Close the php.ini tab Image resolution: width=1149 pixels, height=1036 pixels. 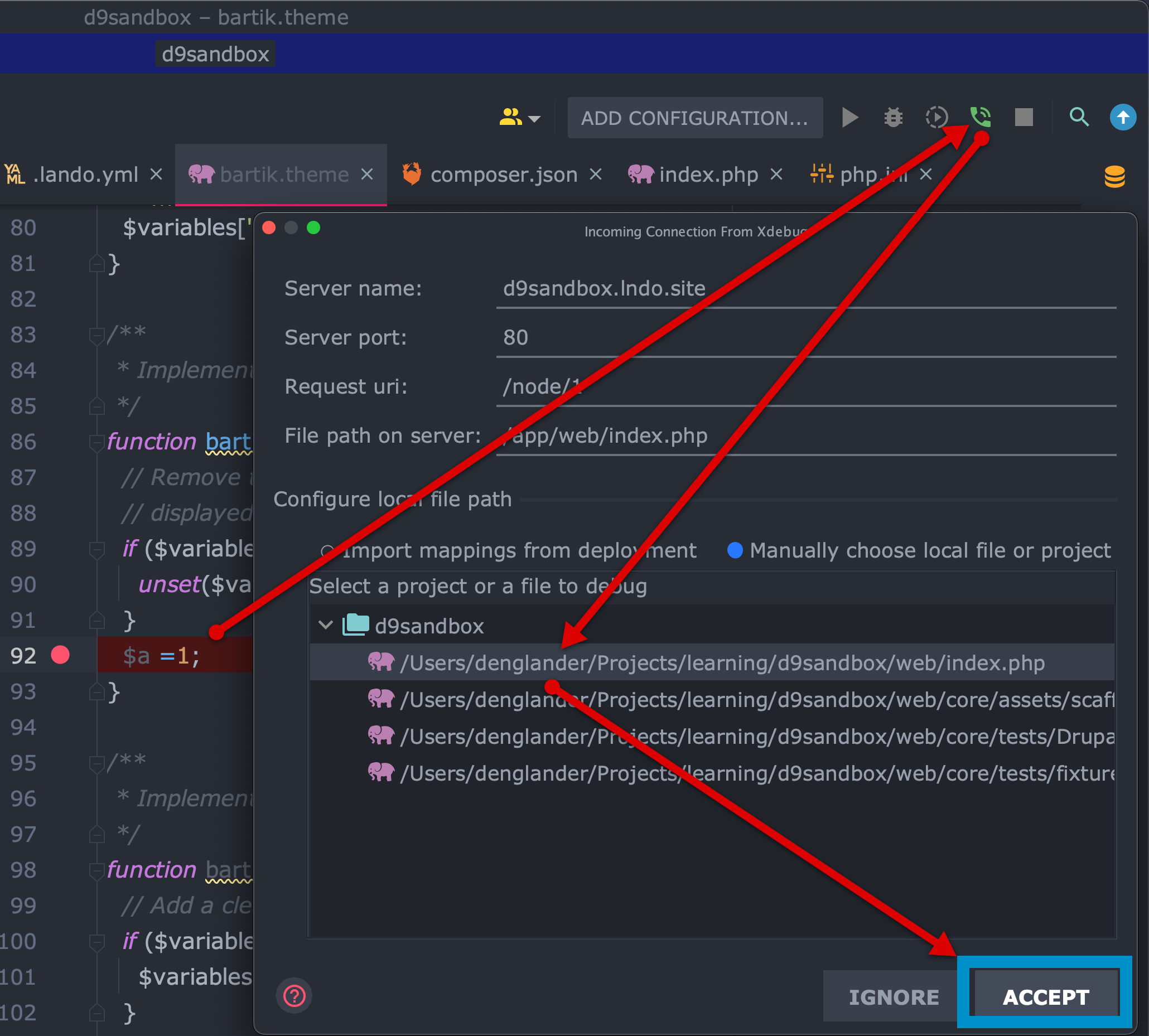tap(926, 174)
